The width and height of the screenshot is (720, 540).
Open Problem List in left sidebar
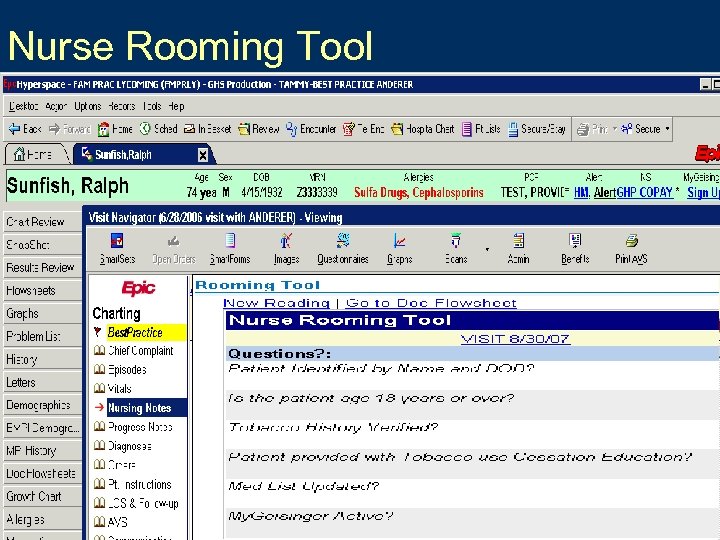click(x=43, y=337)
